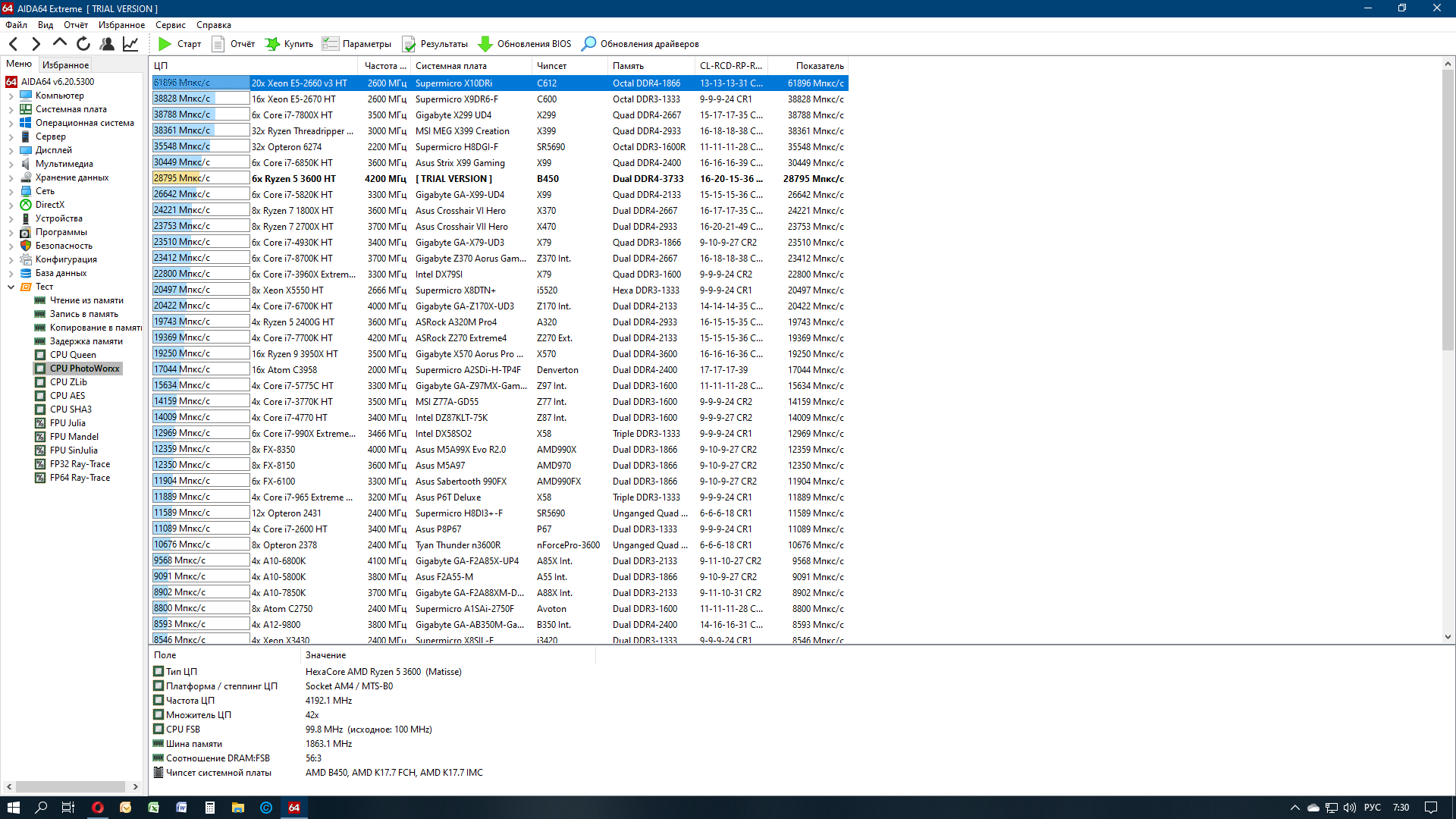Click the Обновления BIOS download icon
The height and width of the screenshot is (819, 1456).
coord(485,44)
